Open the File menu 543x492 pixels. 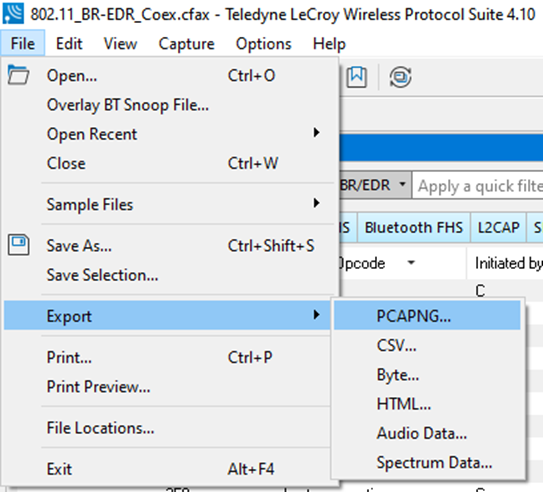pos(23,44)
